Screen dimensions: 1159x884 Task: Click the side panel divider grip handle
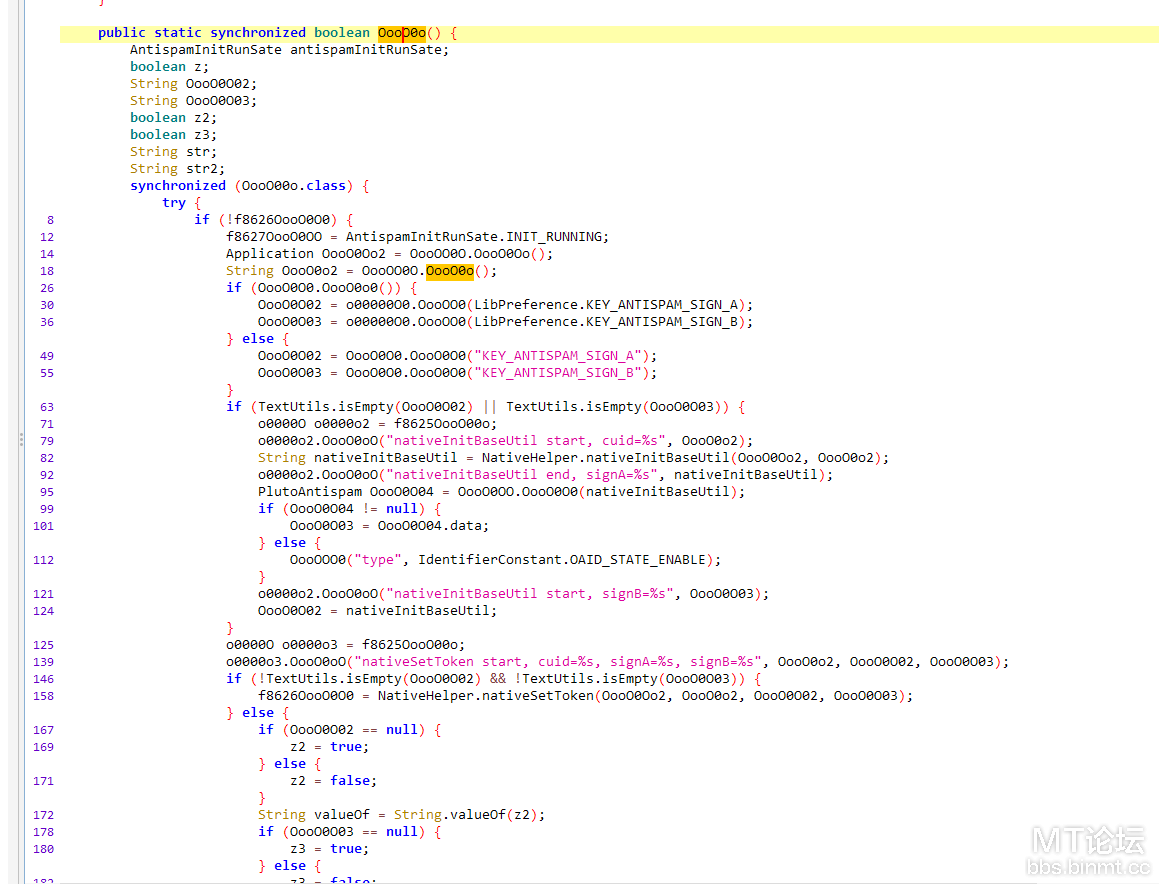pos(21,441)
